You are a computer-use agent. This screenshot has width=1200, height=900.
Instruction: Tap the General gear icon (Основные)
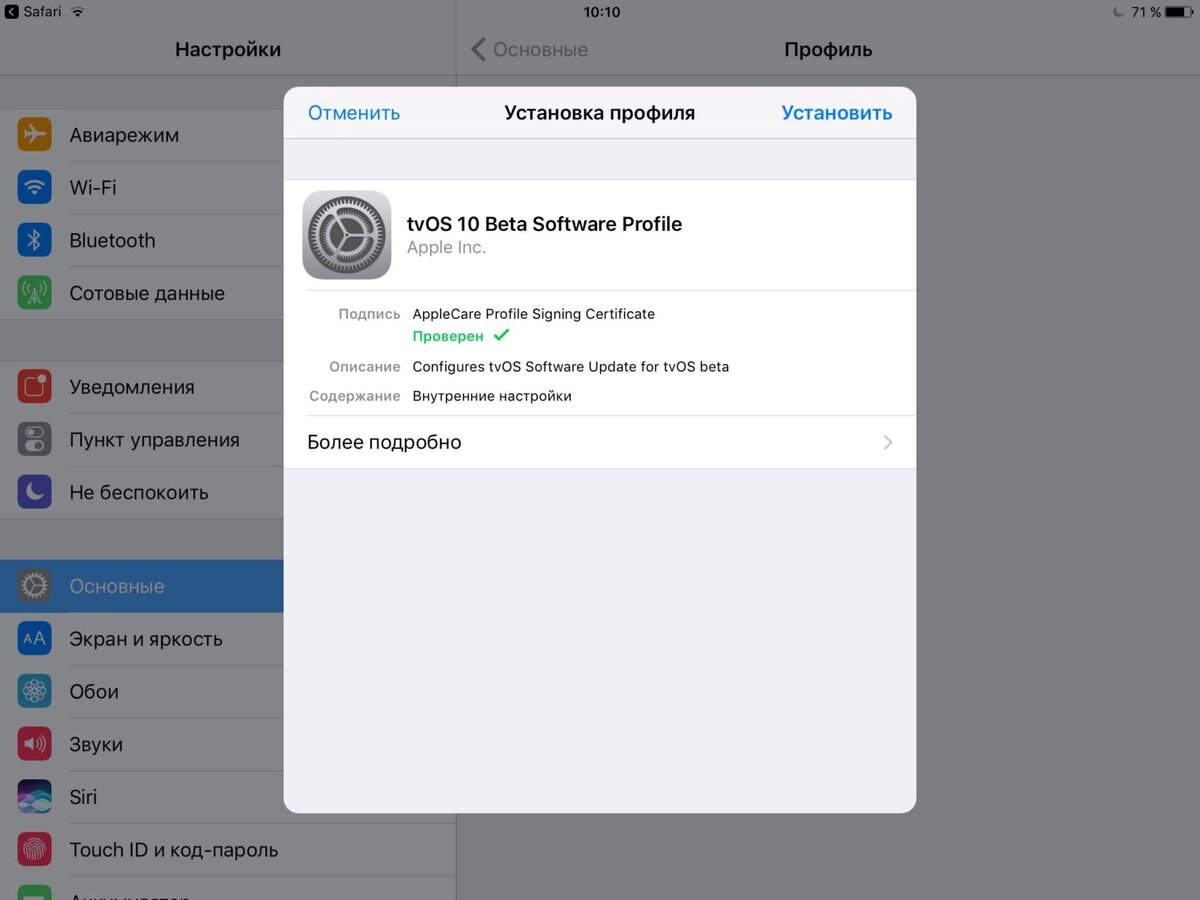(x=34, y=586)
